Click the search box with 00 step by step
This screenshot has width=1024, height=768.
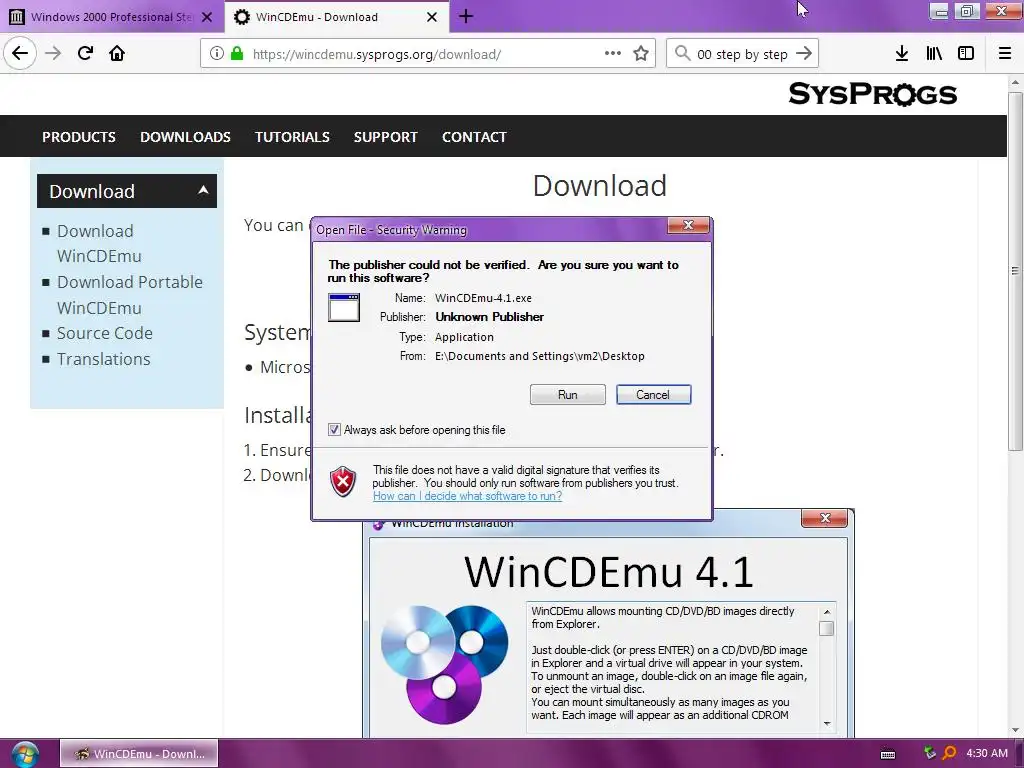(x=742, y=54)
